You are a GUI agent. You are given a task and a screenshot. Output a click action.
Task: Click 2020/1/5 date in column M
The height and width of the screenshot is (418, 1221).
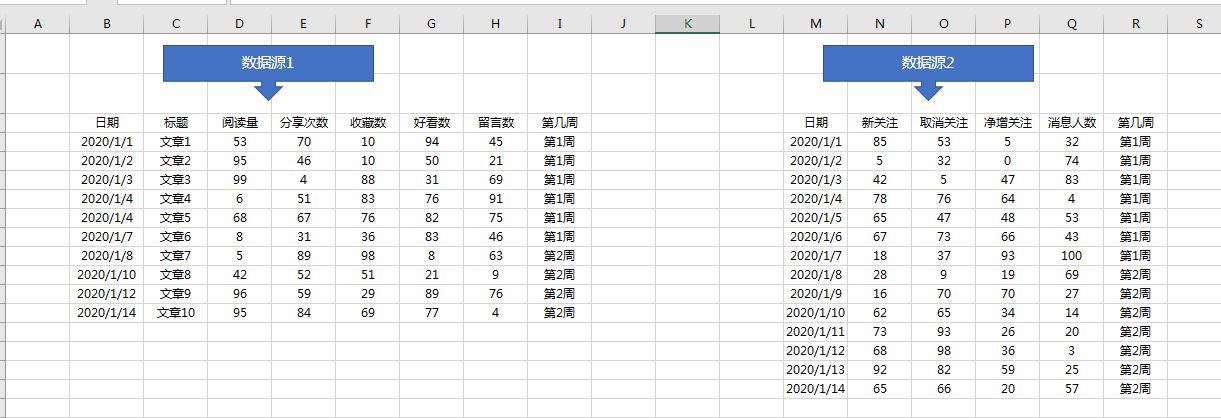815,218
